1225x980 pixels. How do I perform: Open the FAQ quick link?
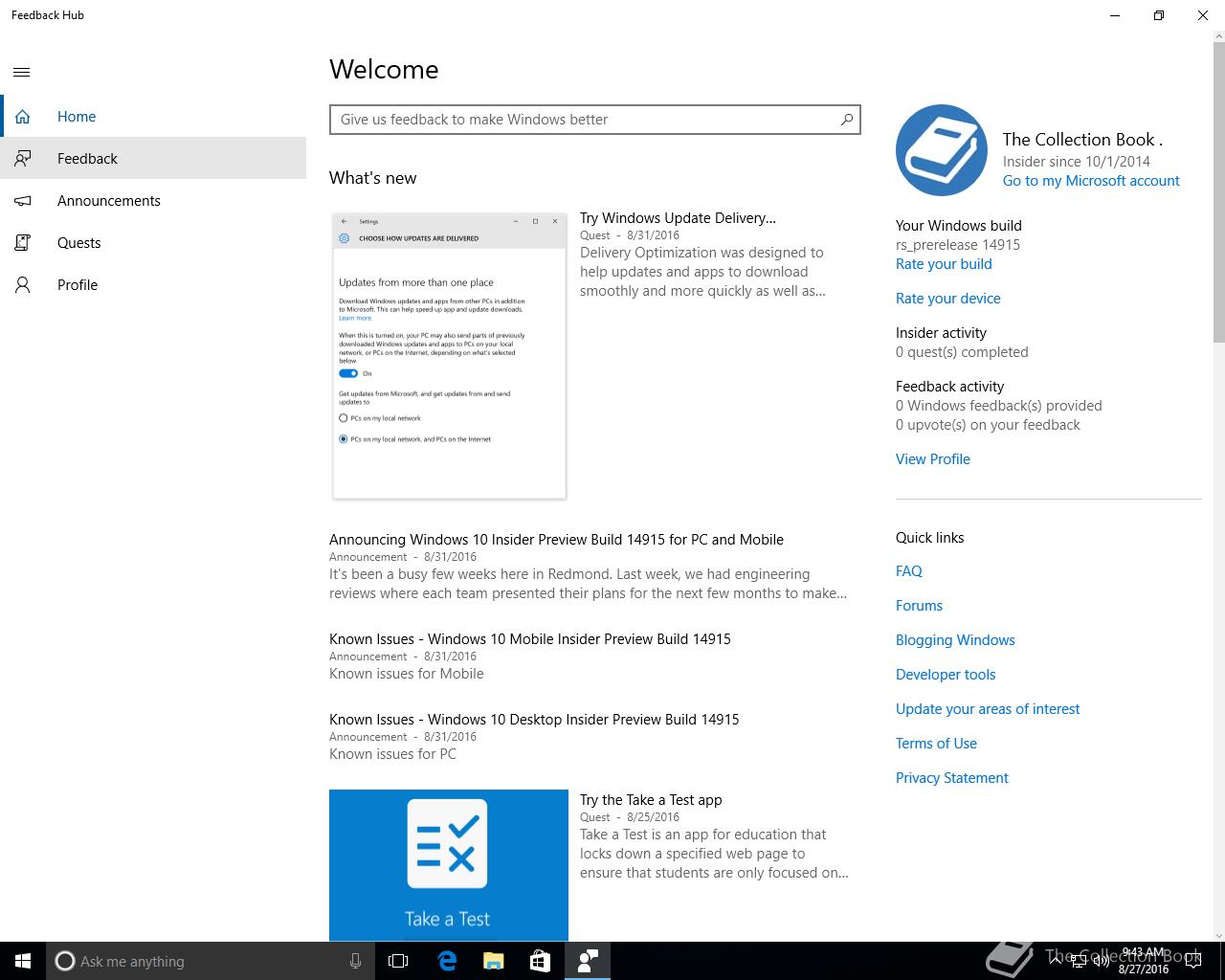[x=909, y=571]
